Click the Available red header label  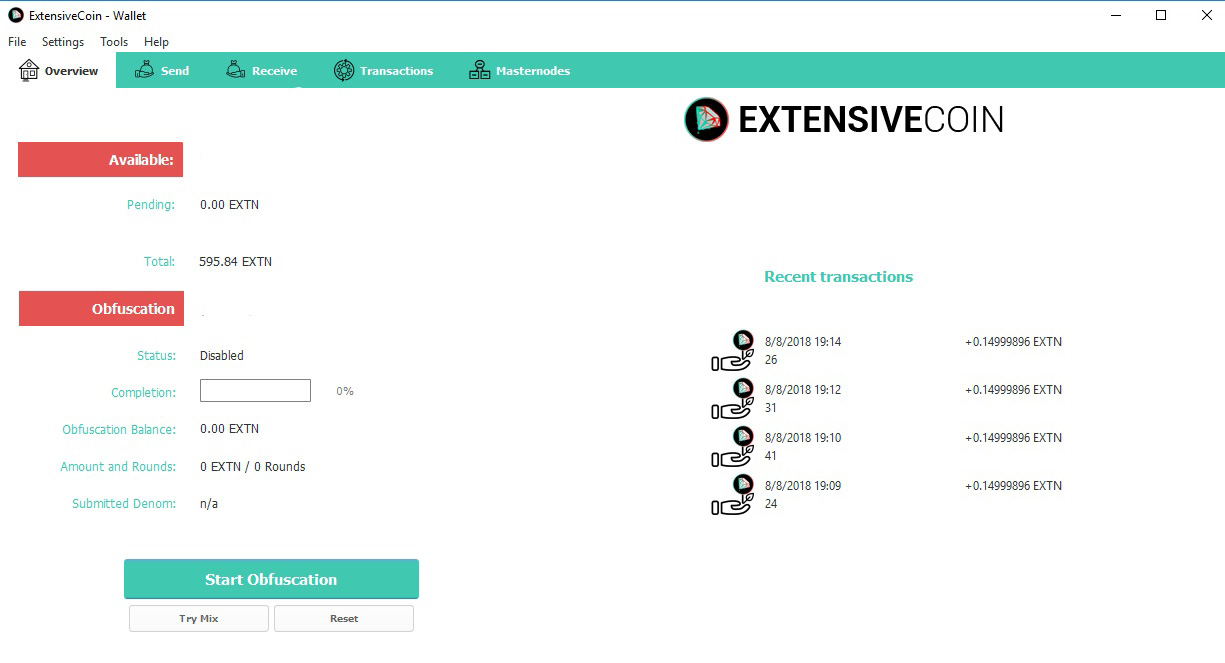[100, 160]
